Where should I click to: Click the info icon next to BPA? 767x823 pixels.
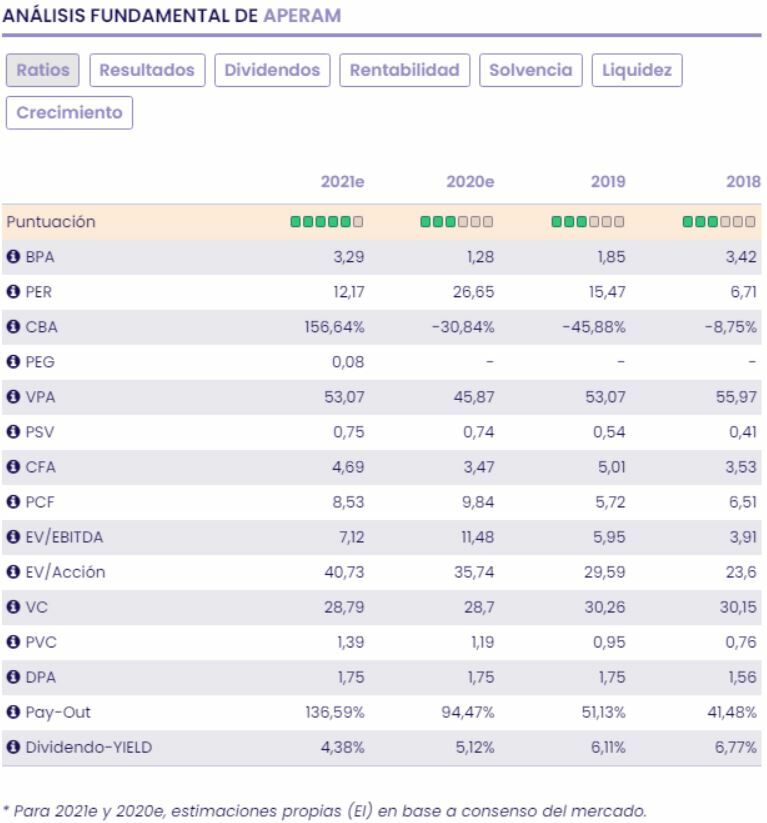13,257
